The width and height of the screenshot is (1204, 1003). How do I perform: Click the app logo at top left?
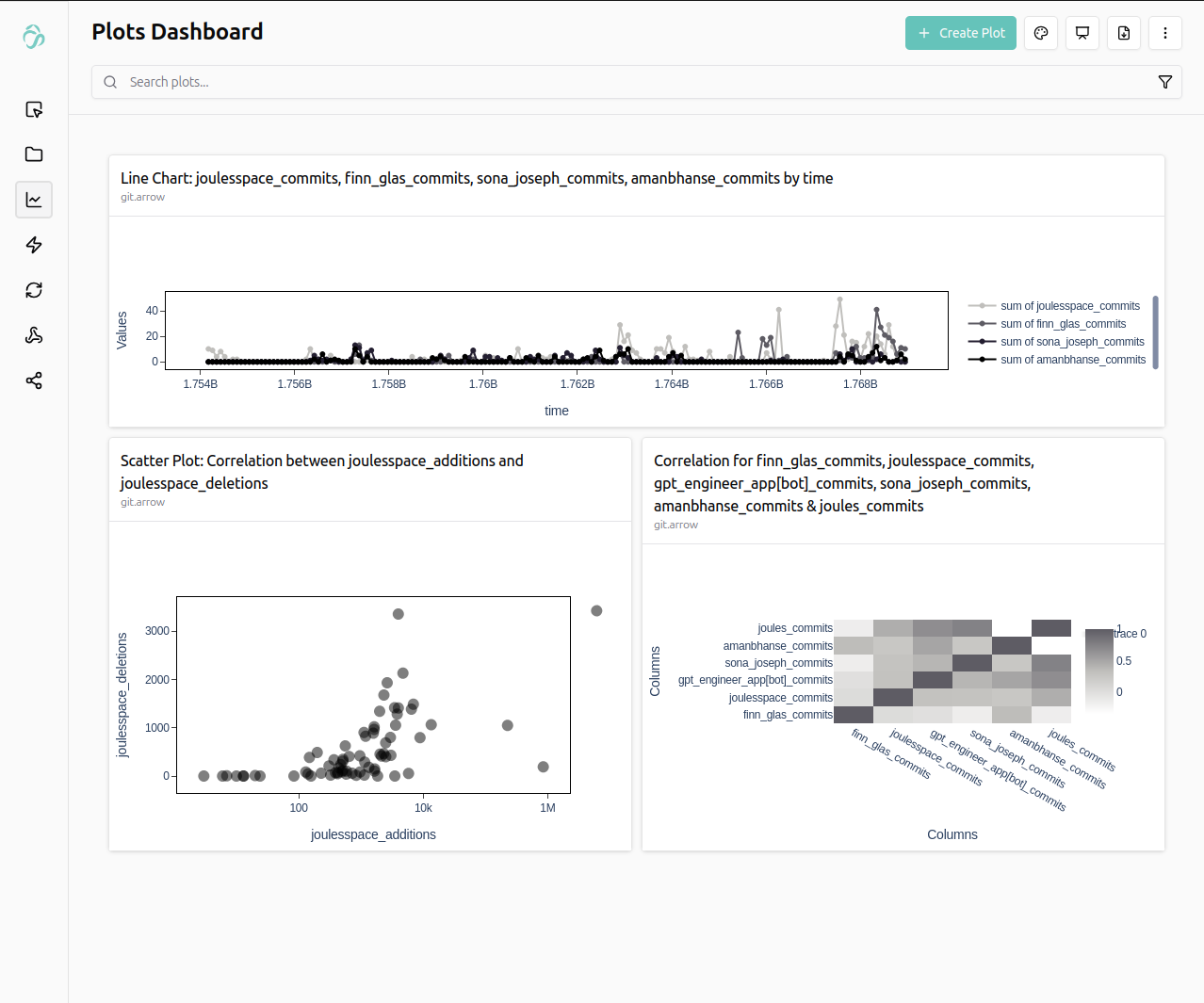(x=34, y=36)
